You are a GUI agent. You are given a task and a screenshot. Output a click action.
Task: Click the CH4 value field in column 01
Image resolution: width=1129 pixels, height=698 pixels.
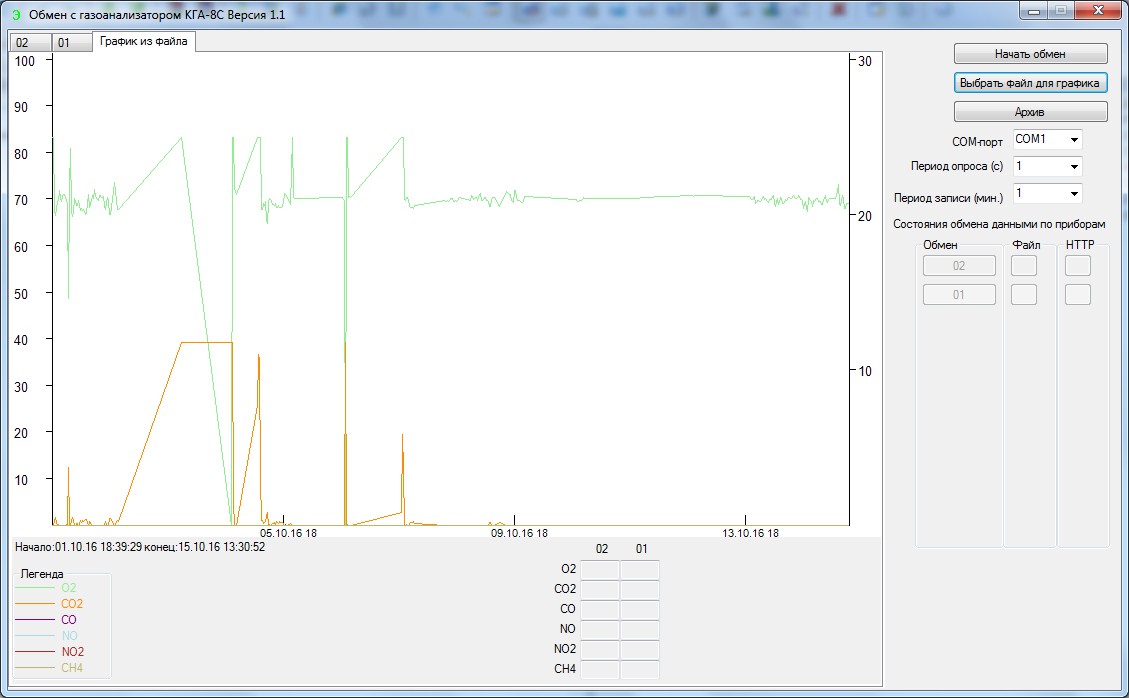pyautogui.click(x=640, y=669)
